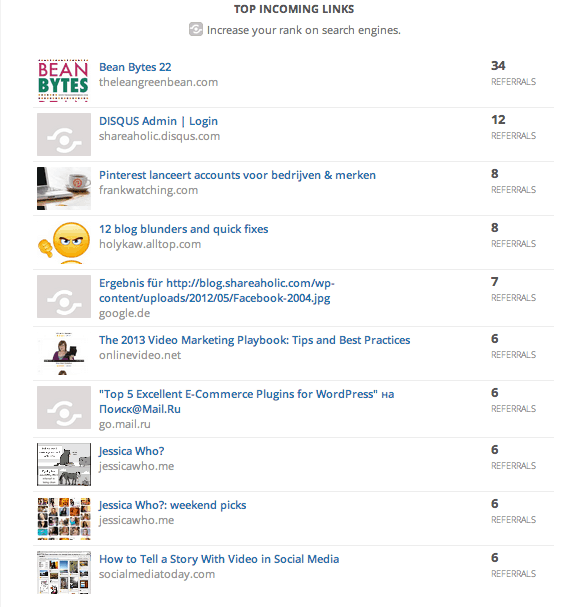Click the angry thumbs-down emoji image
The height and width of the screenshot is (607, 582).
(64, 242)
